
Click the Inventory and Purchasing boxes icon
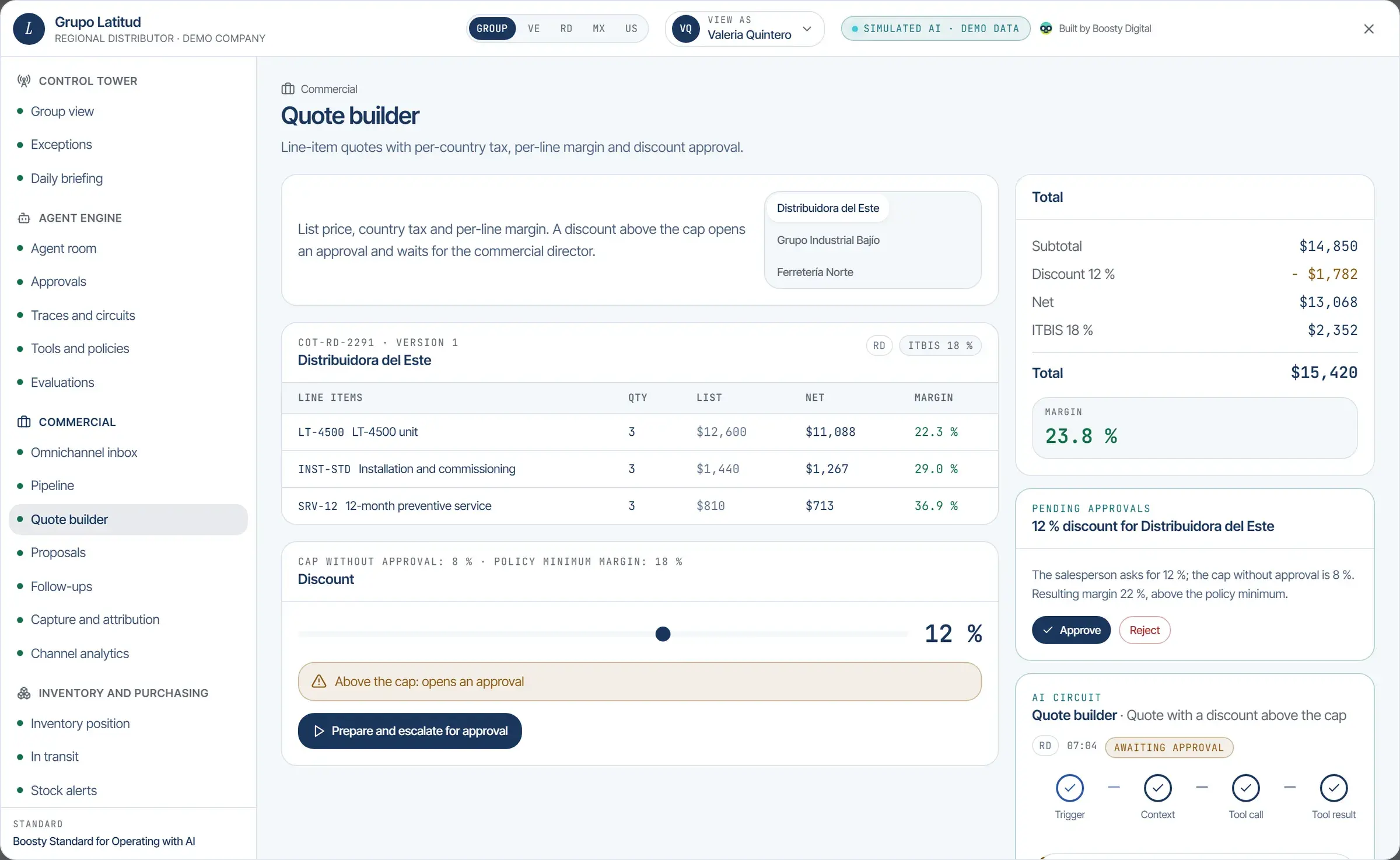(x=24, y=693)
